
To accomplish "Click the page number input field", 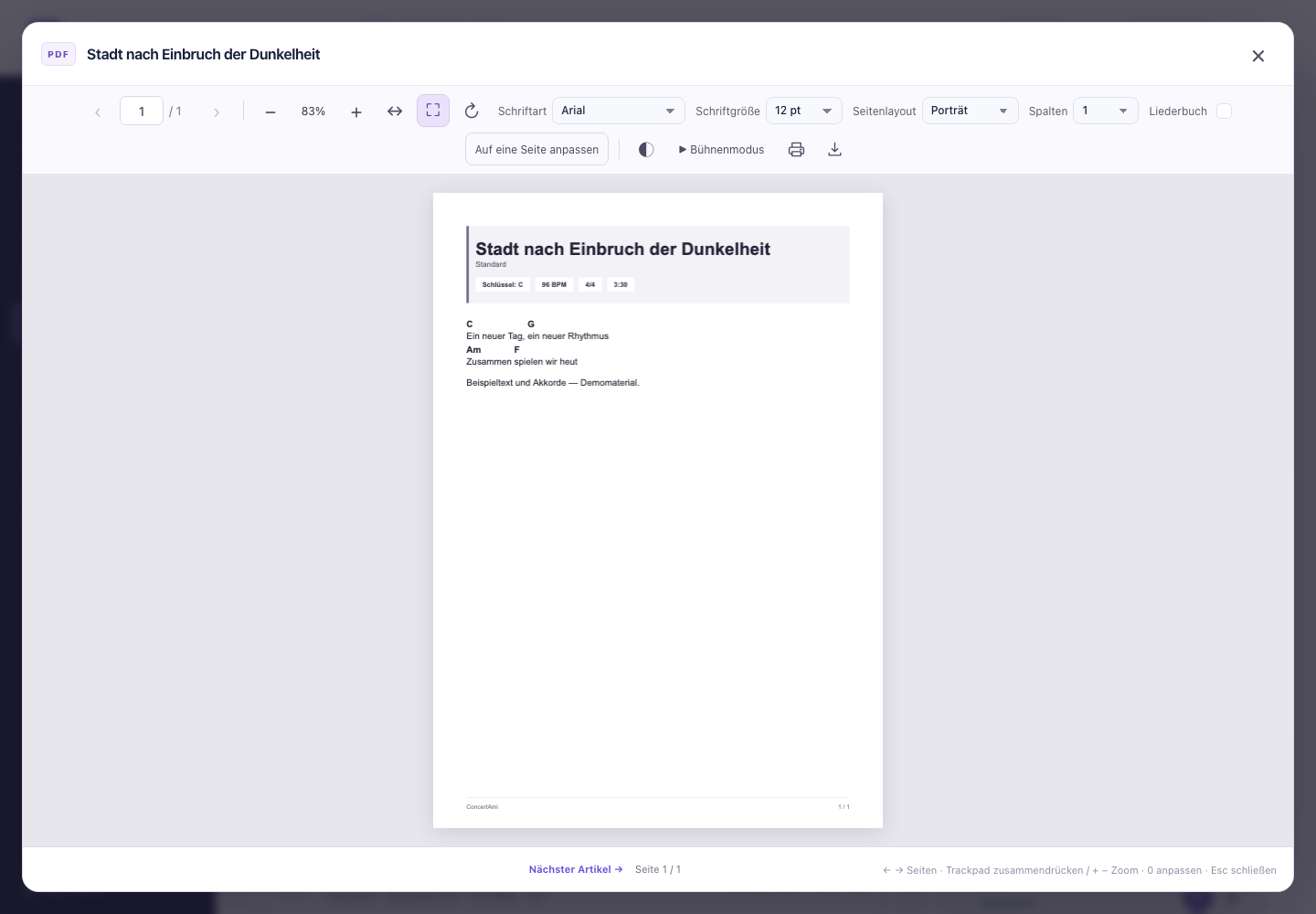I will pos(142,112).
